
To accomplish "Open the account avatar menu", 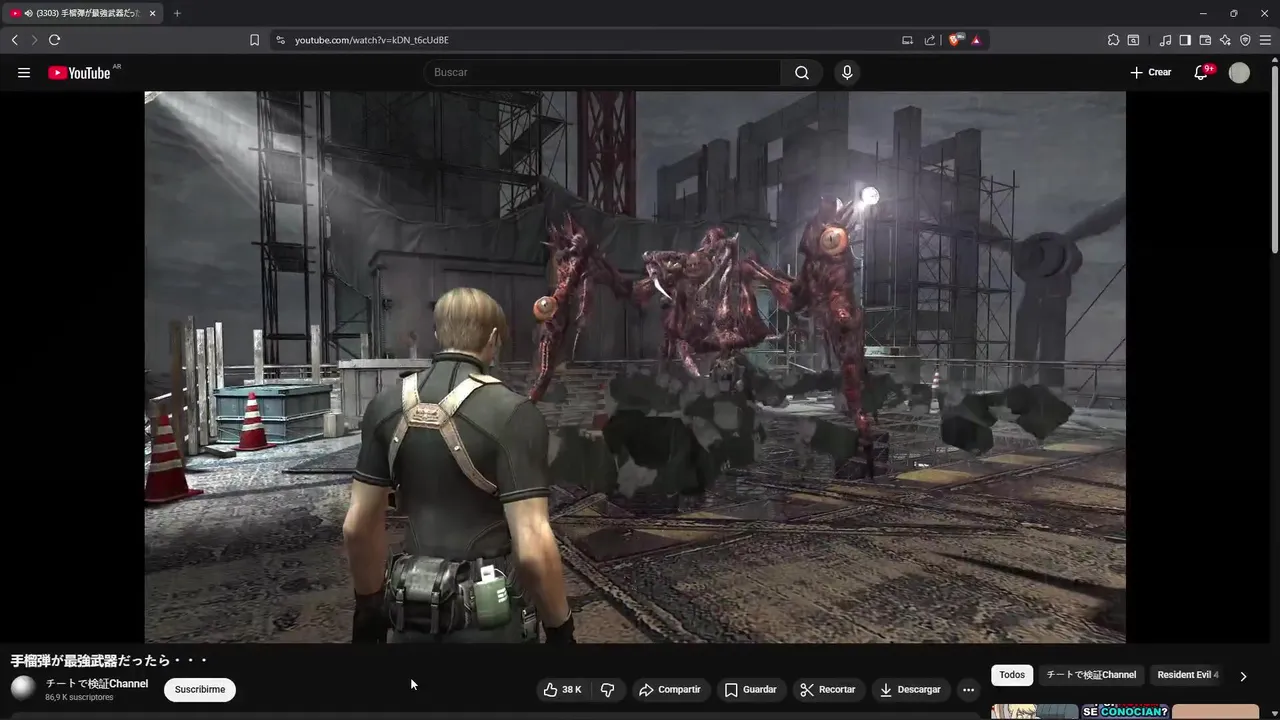I will point(1239,72).
